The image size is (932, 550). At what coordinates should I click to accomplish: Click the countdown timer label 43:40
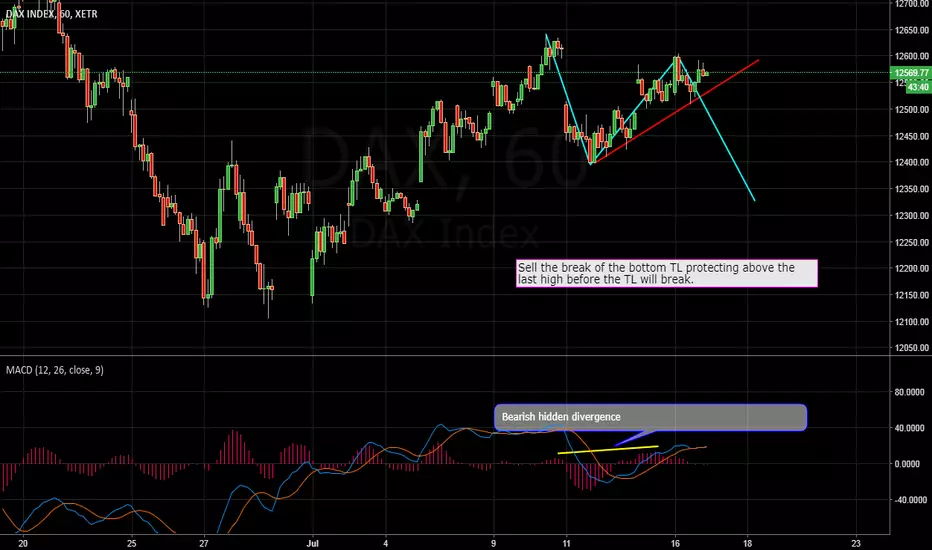point(918,87)
